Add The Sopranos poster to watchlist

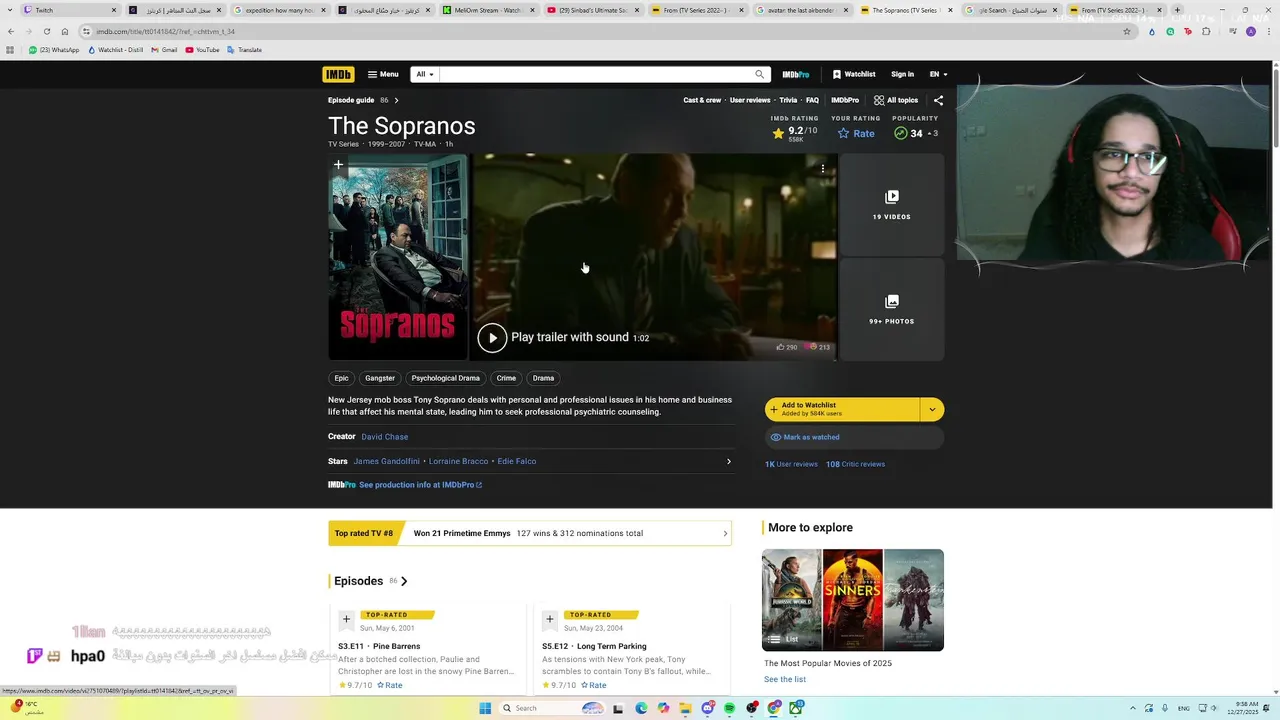click(x=338, y=165)
